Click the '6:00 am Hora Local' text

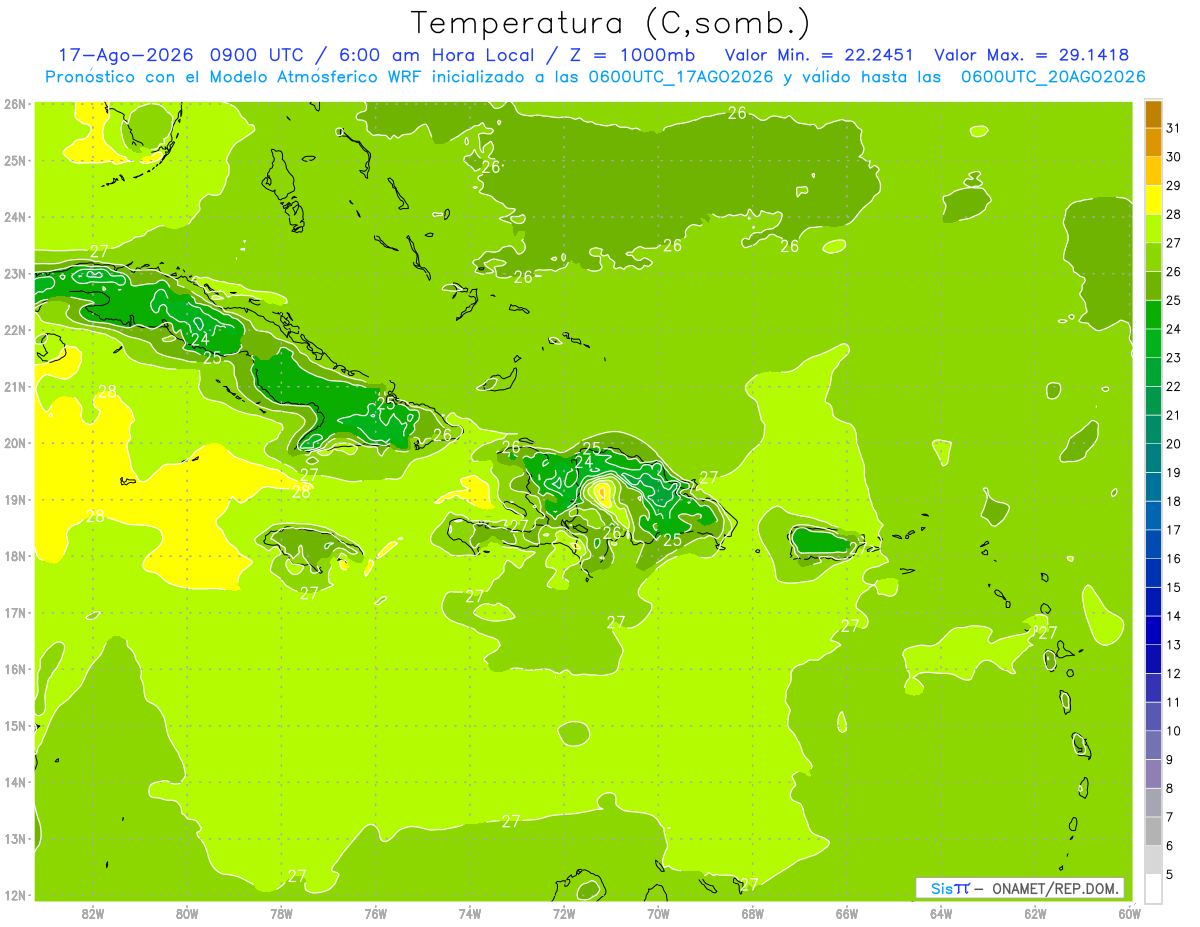[437, 55]
